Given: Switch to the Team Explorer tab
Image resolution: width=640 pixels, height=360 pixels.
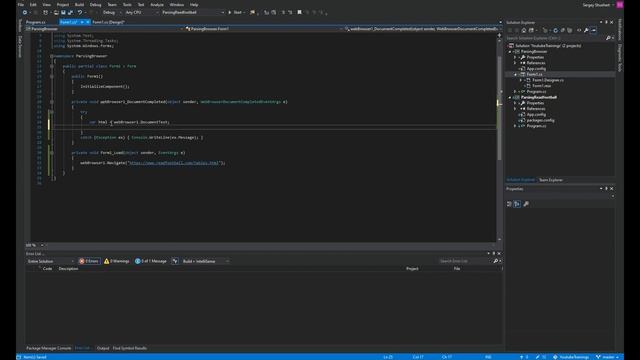Looking at the screenshot, I should 551,180.
